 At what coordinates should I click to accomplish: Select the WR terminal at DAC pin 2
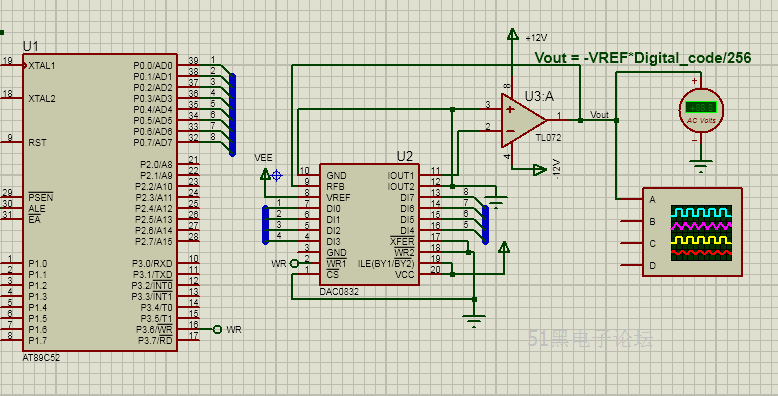point(294,264)
